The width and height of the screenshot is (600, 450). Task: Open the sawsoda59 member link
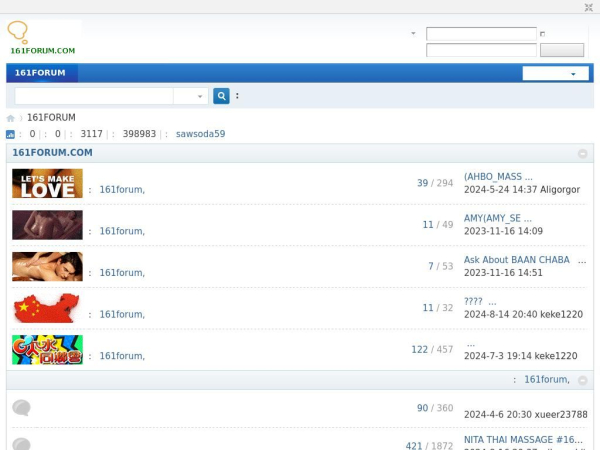click(x=201, y=134)
